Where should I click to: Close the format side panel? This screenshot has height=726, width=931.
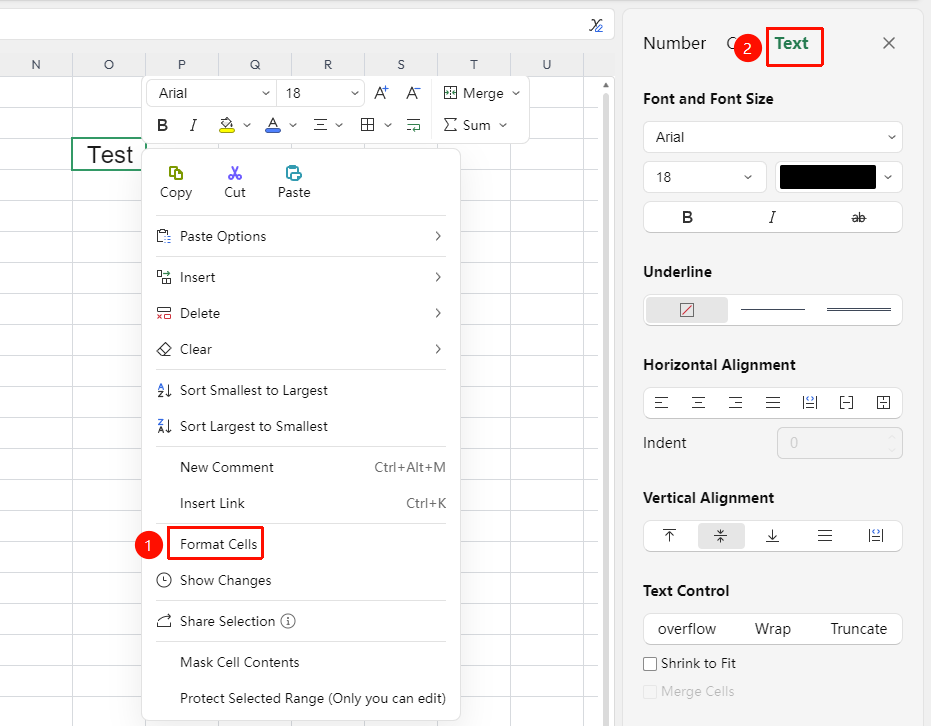[x=889, y=43]
